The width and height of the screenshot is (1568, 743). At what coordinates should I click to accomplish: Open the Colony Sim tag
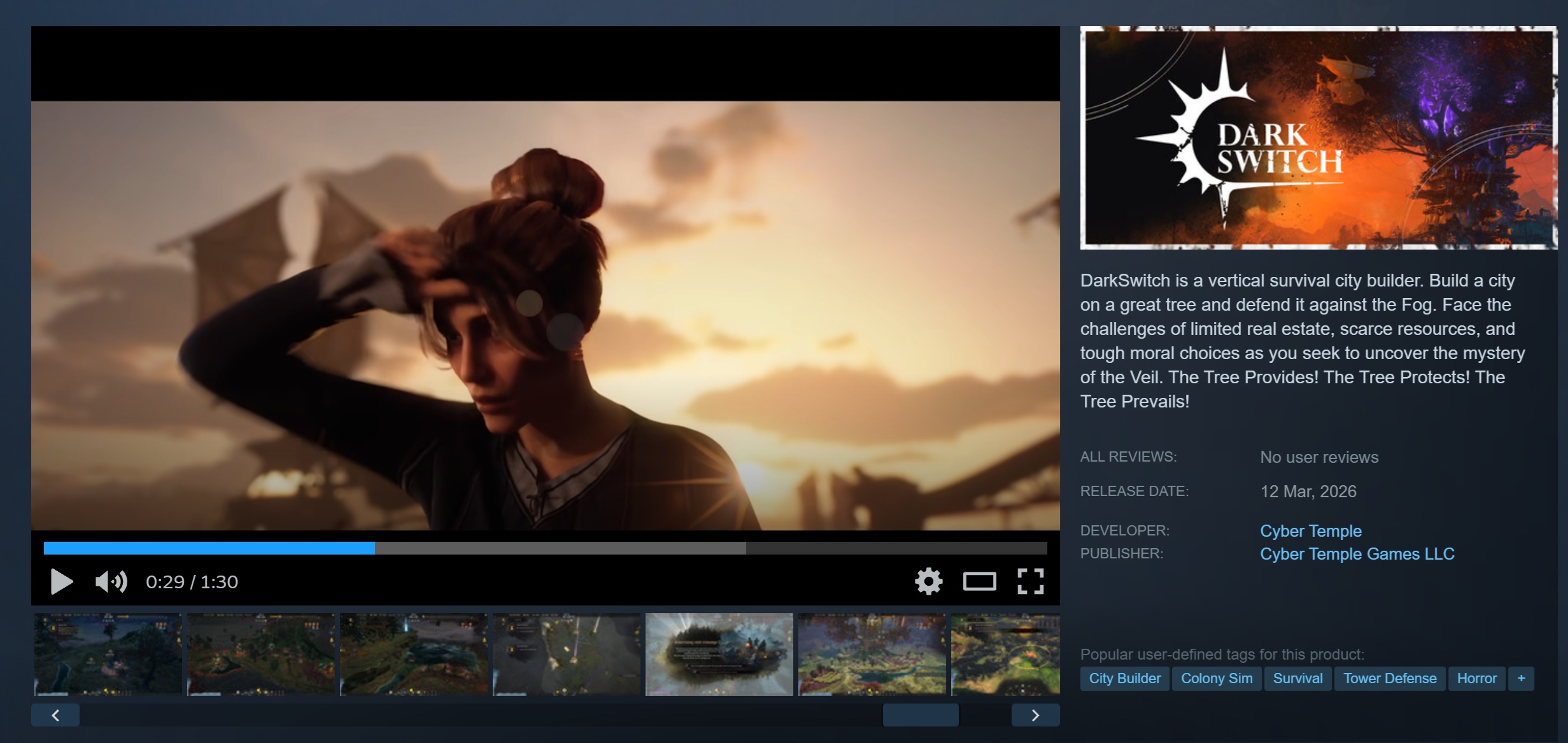(x=1216, y=678)
